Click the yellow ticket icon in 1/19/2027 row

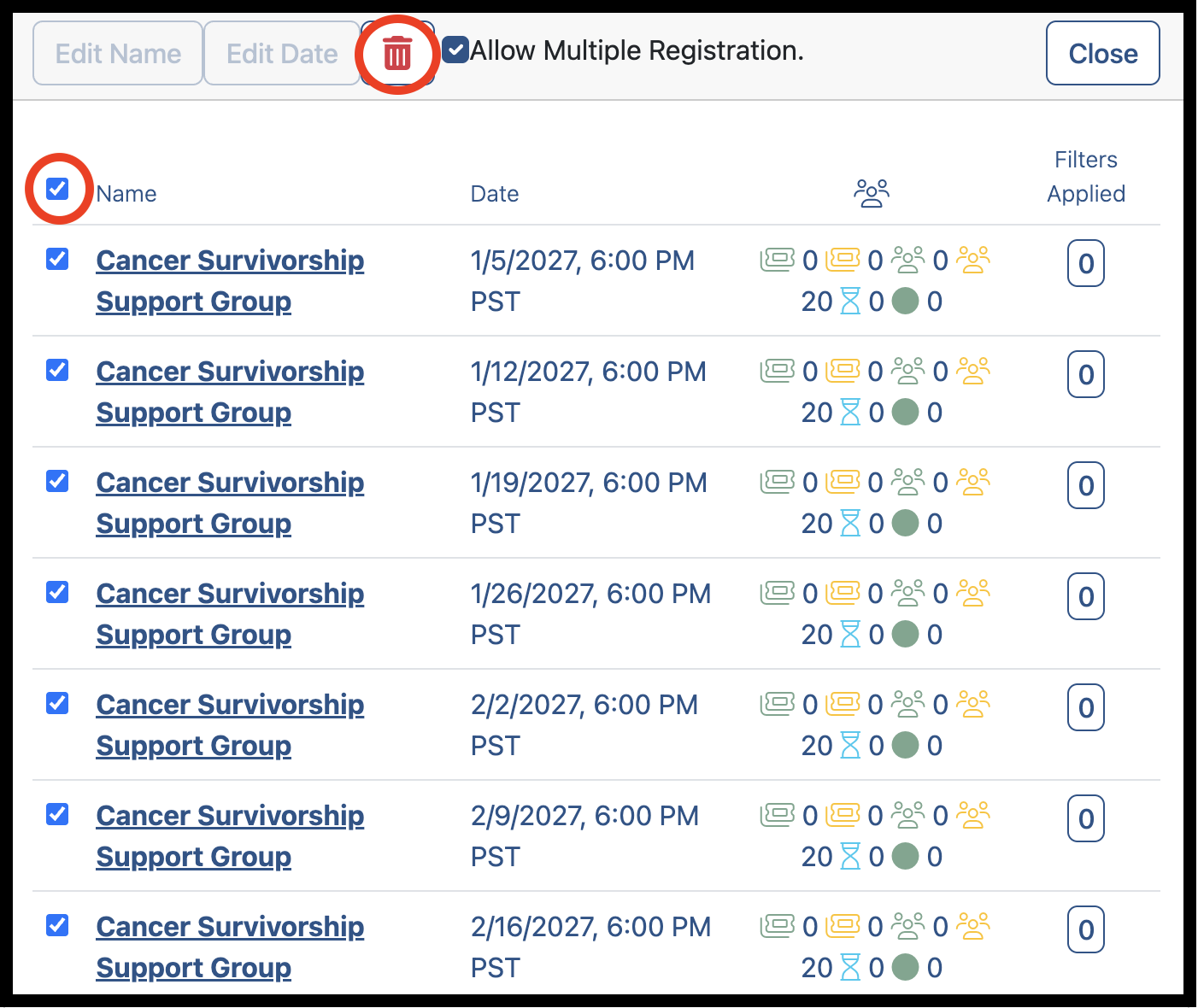(x=843, y=482)
